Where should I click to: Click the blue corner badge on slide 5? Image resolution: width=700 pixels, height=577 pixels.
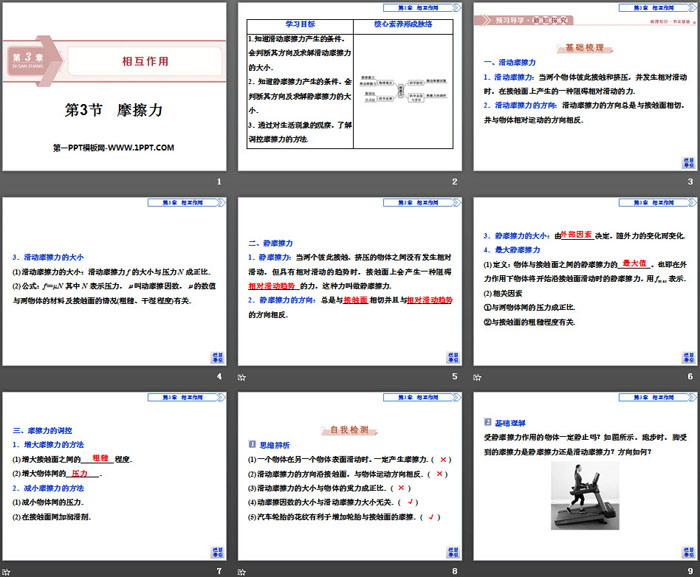(451, 355)
